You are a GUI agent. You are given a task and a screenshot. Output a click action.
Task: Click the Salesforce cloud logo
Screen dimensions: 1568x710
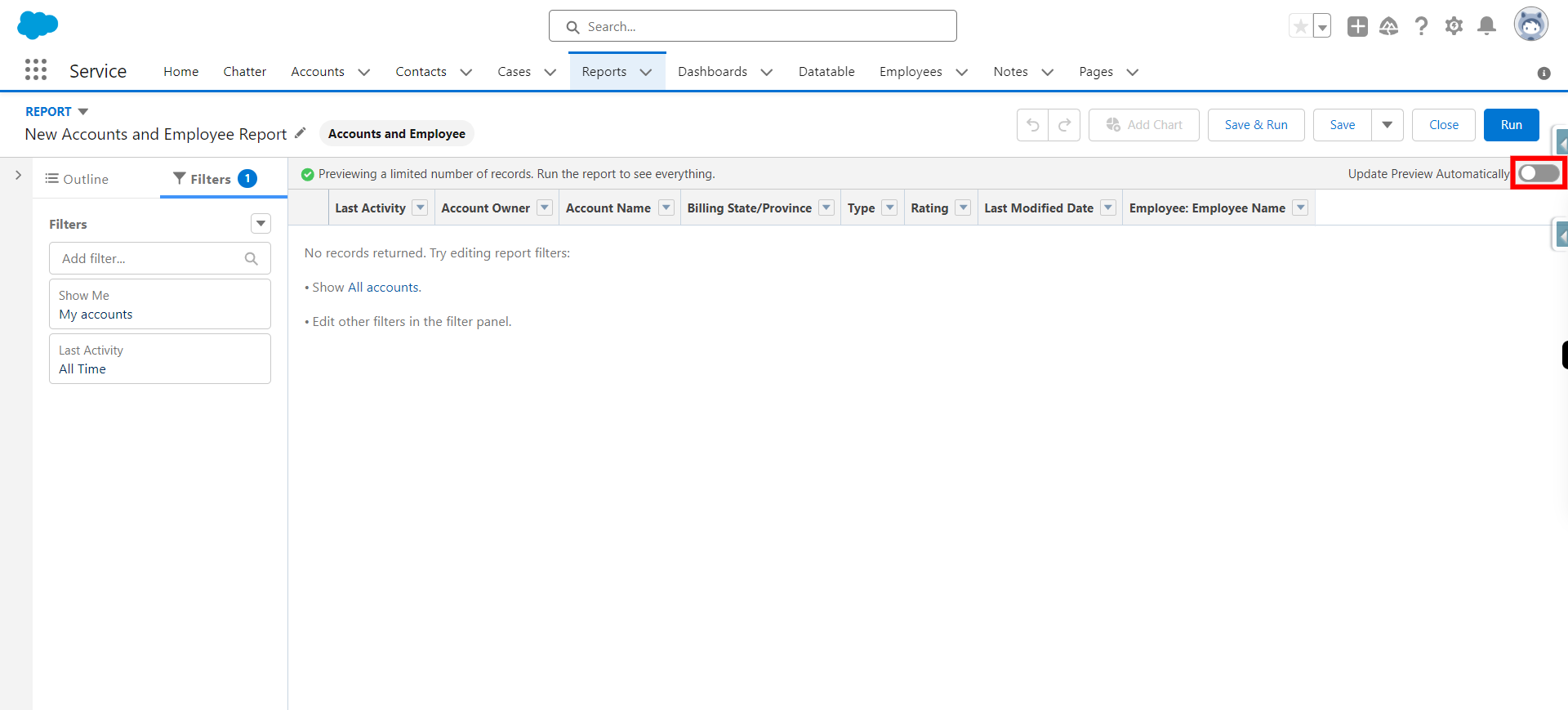(x=38, y=25)
